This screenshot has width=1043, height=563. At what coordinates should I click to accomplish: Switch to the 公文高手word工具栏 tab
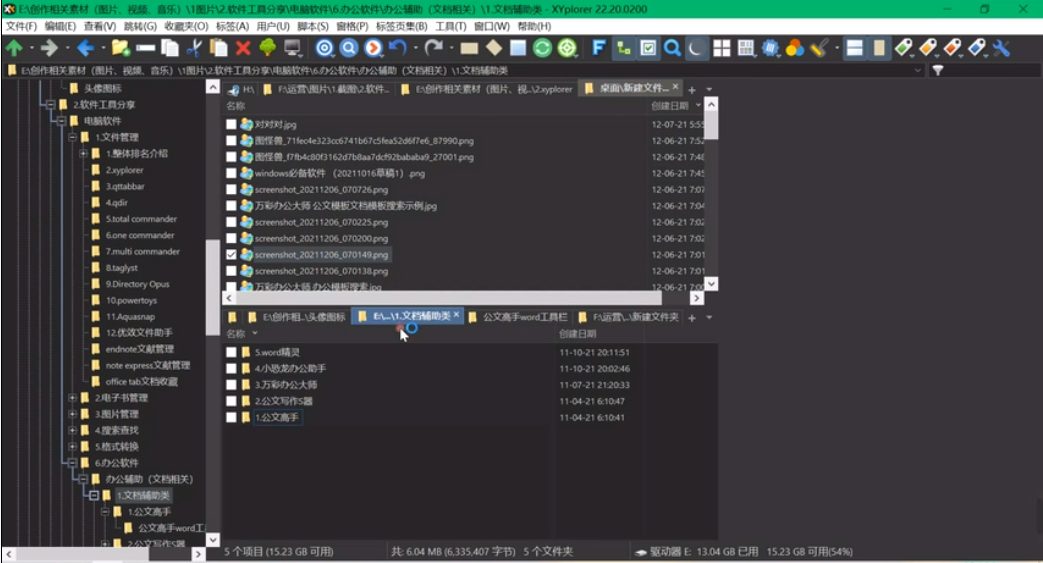click(x=524, y=317)
